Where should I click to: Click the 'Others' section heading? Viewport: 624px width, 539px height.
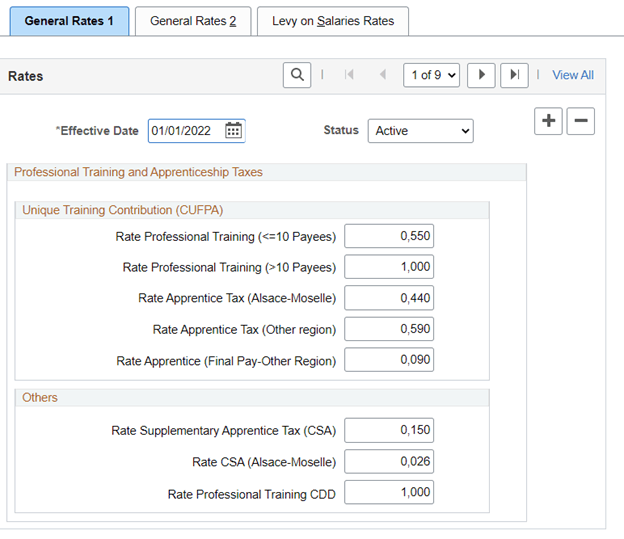click(40, 397)
